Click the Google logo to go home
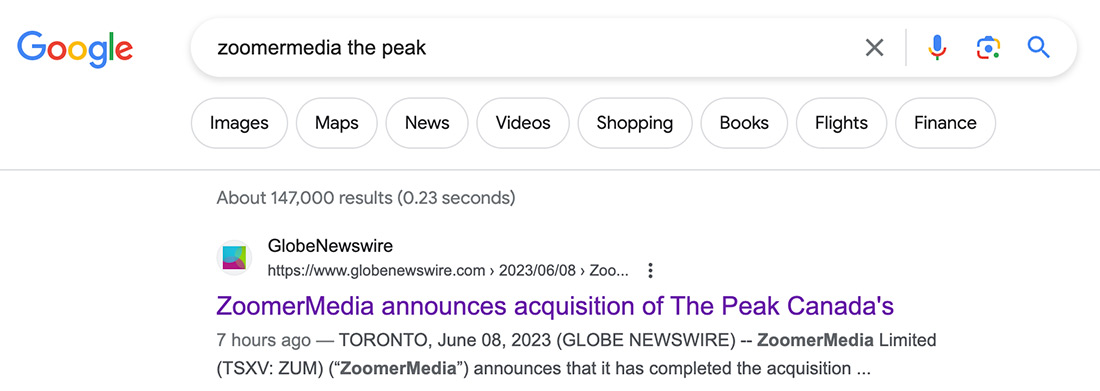Screen dimensions: 1100x391 click(x=75, y=48)
